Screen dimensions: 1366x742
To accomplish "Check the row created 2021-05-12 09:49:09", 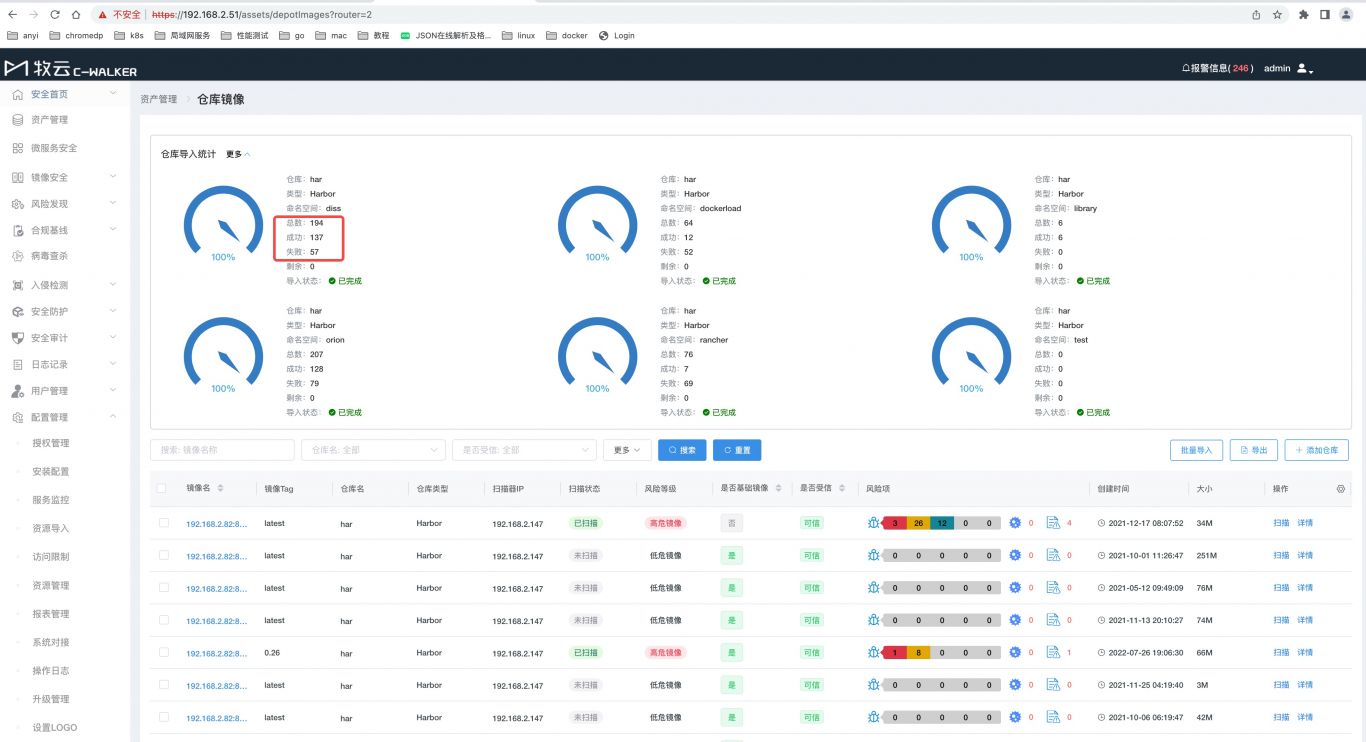I will (x=163, y=588).
